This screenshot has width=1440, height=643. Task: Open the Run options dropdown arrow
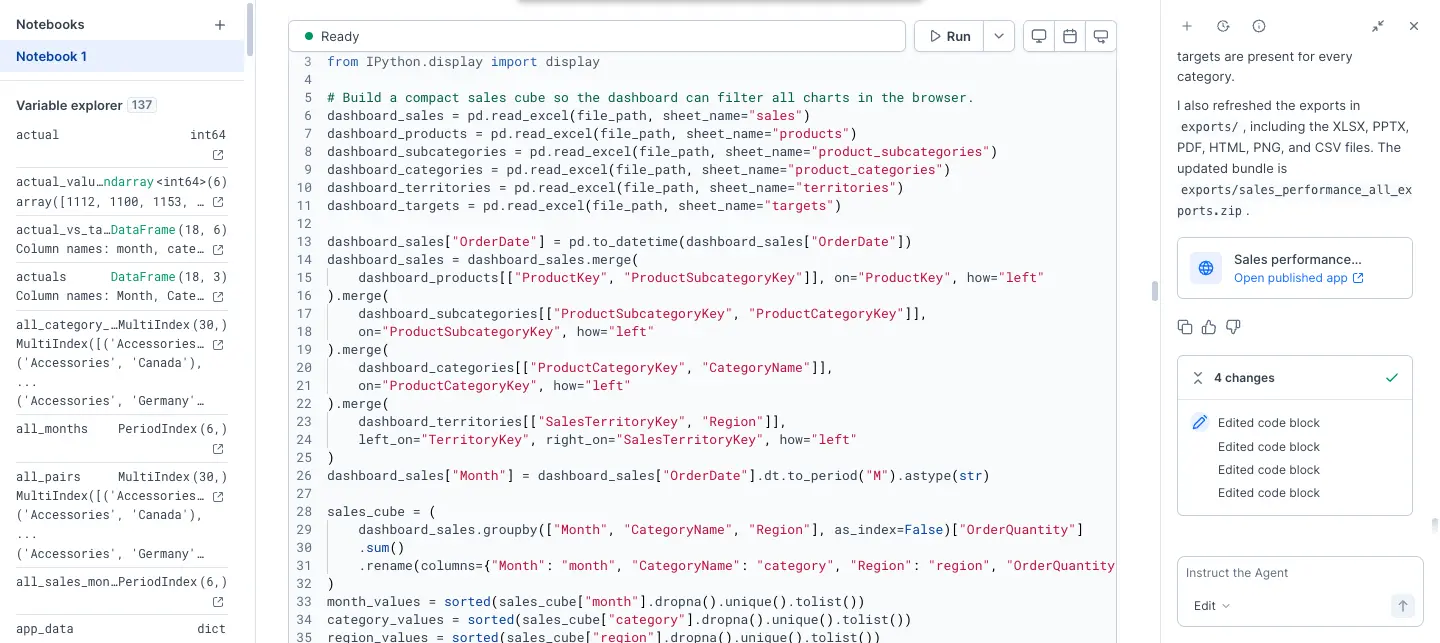(x=999, y=36)
